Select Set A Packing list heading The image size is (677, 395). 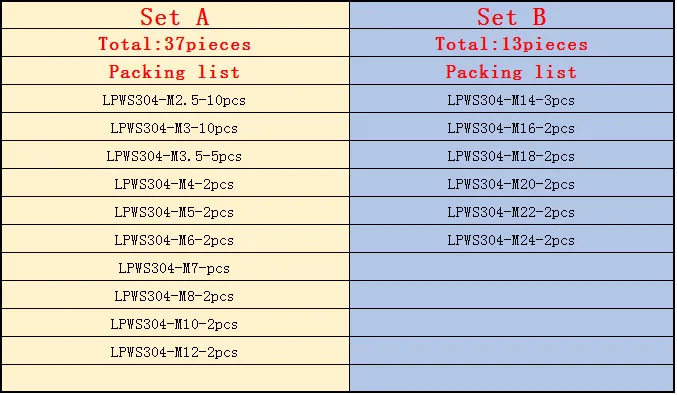point(175,71)
